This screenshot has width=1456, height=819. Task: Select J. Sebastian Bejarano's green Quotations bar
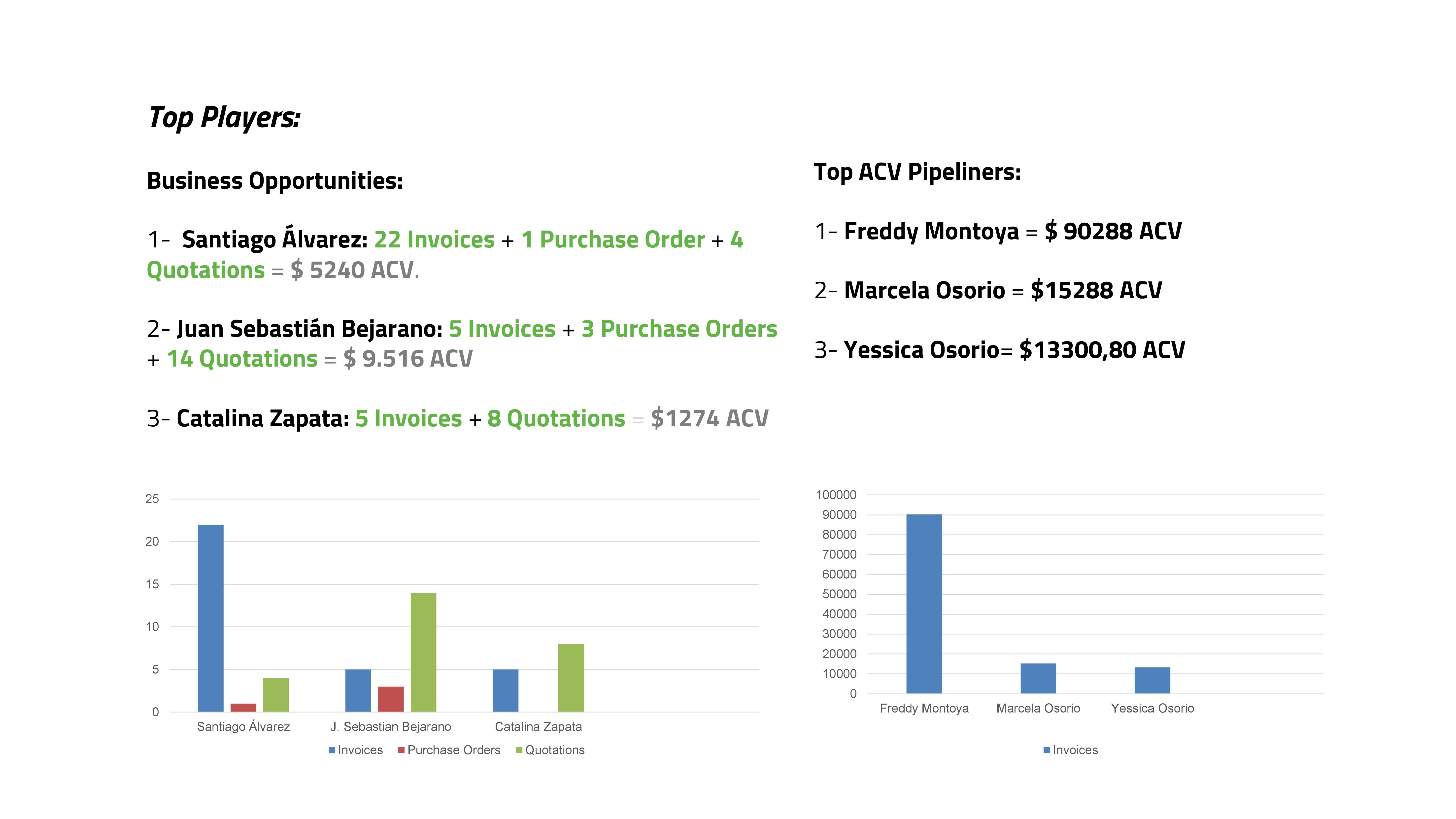coord(423,652)
